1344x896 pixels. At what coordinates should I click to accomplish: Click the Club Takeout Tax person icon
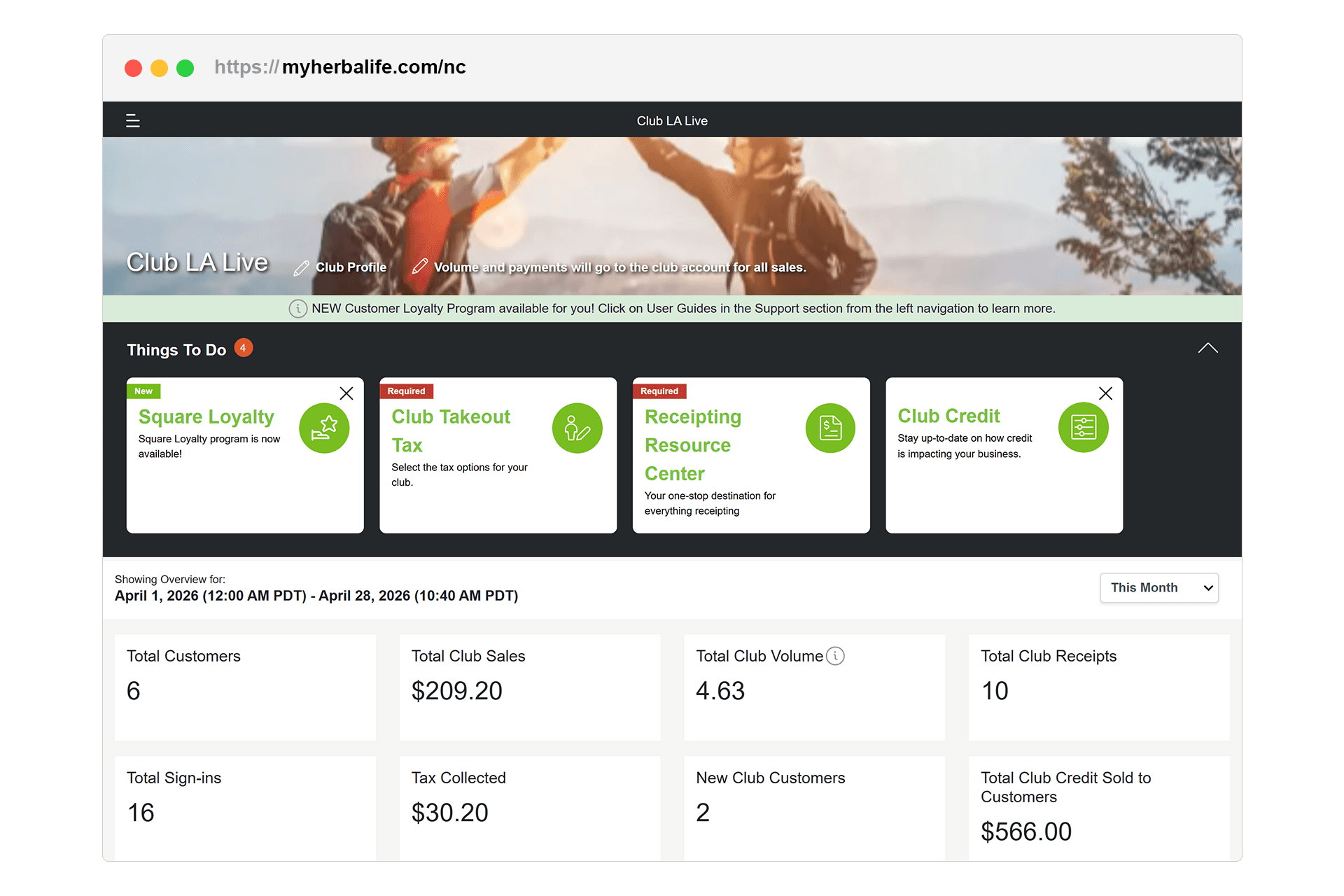(577, 428)
